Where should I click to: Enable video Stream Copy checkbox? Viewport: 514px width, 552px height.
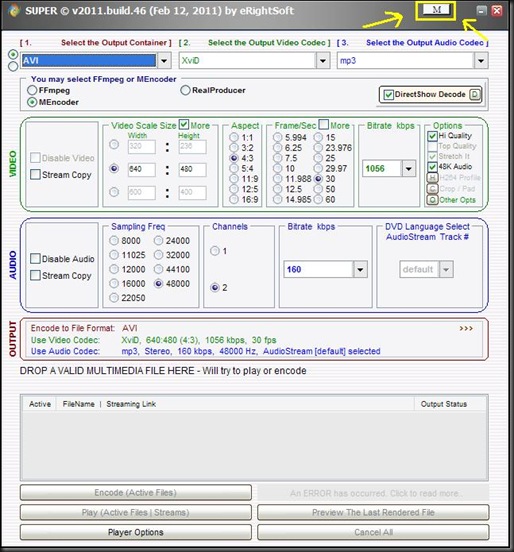35,174
